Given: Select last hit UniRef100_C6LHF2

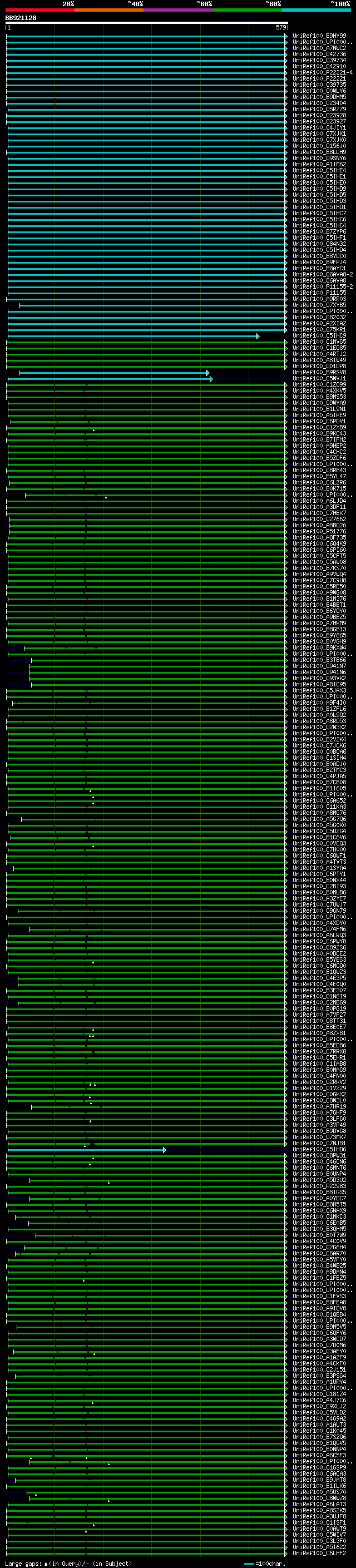Looking at the screenshot, I should click(319, 1554).
